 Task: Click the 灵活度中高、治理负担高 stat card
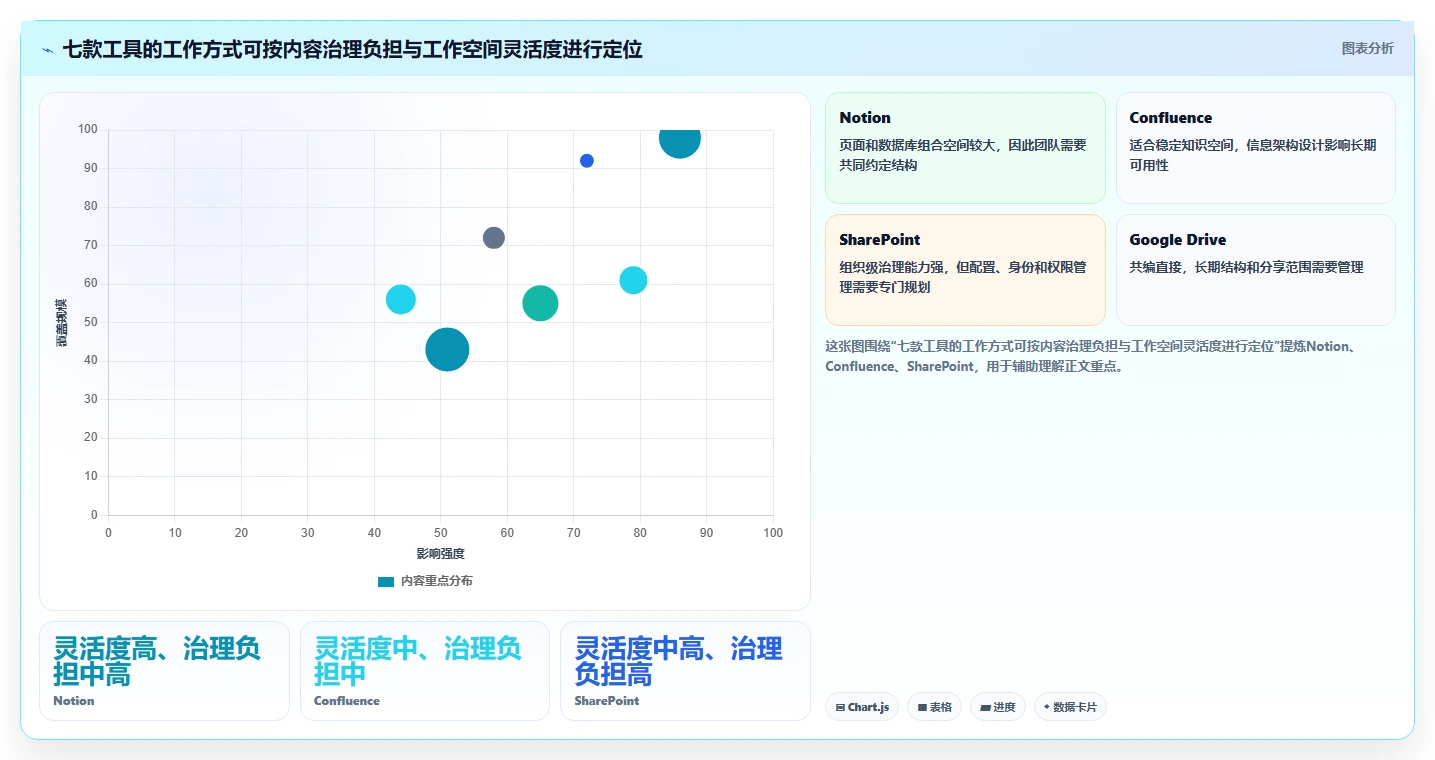685,671
